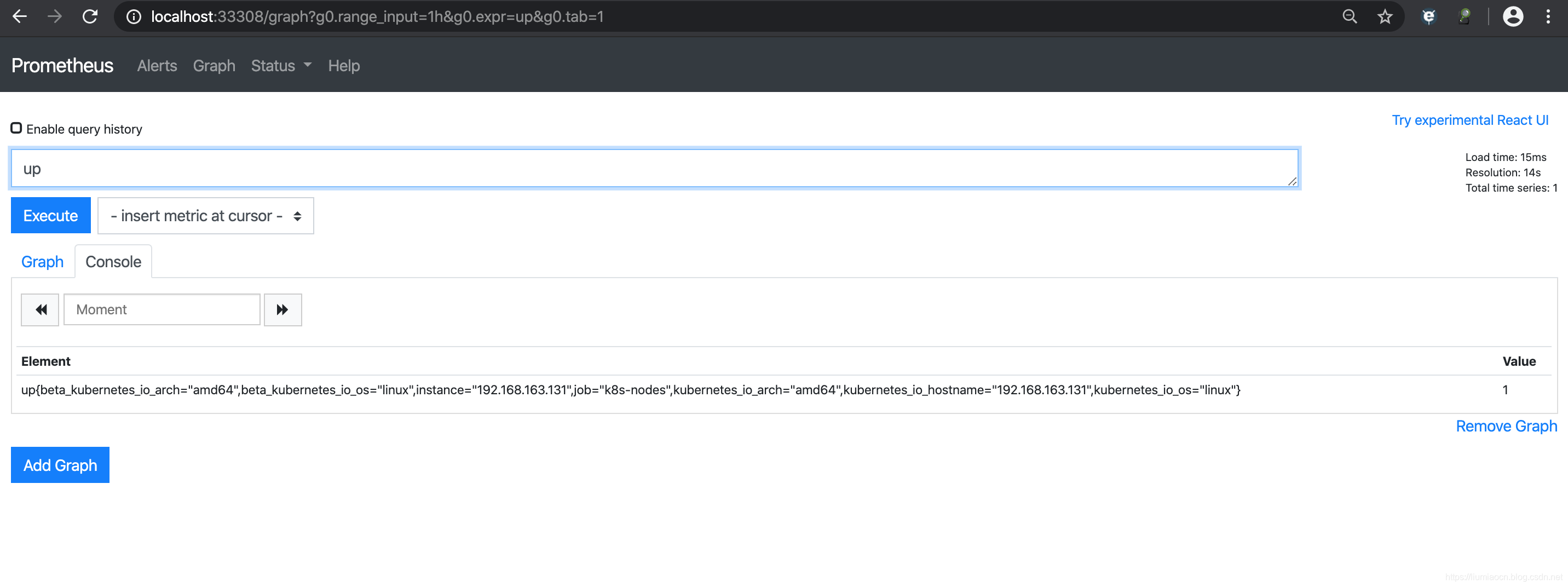Go forward using the browser forward arrow
Screen dimensions: 1568x587
pyautogui.click(x=55, y=16)
